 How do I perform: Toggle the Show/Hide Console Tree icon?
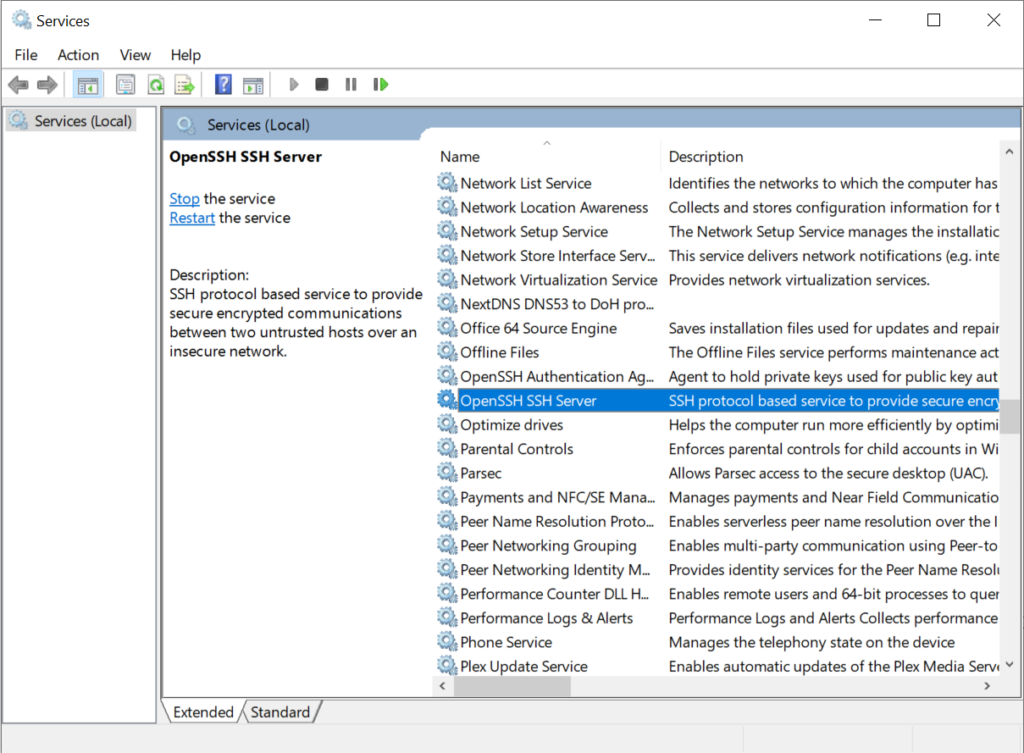tap(88, 84)
